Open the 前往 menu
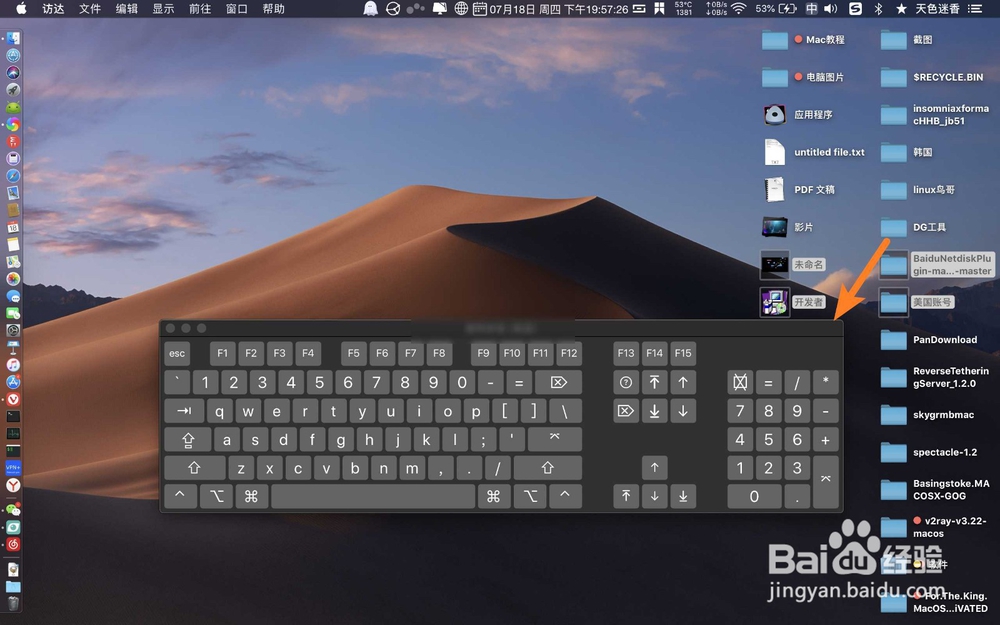The image size is (1000, 625). point(200,9)
